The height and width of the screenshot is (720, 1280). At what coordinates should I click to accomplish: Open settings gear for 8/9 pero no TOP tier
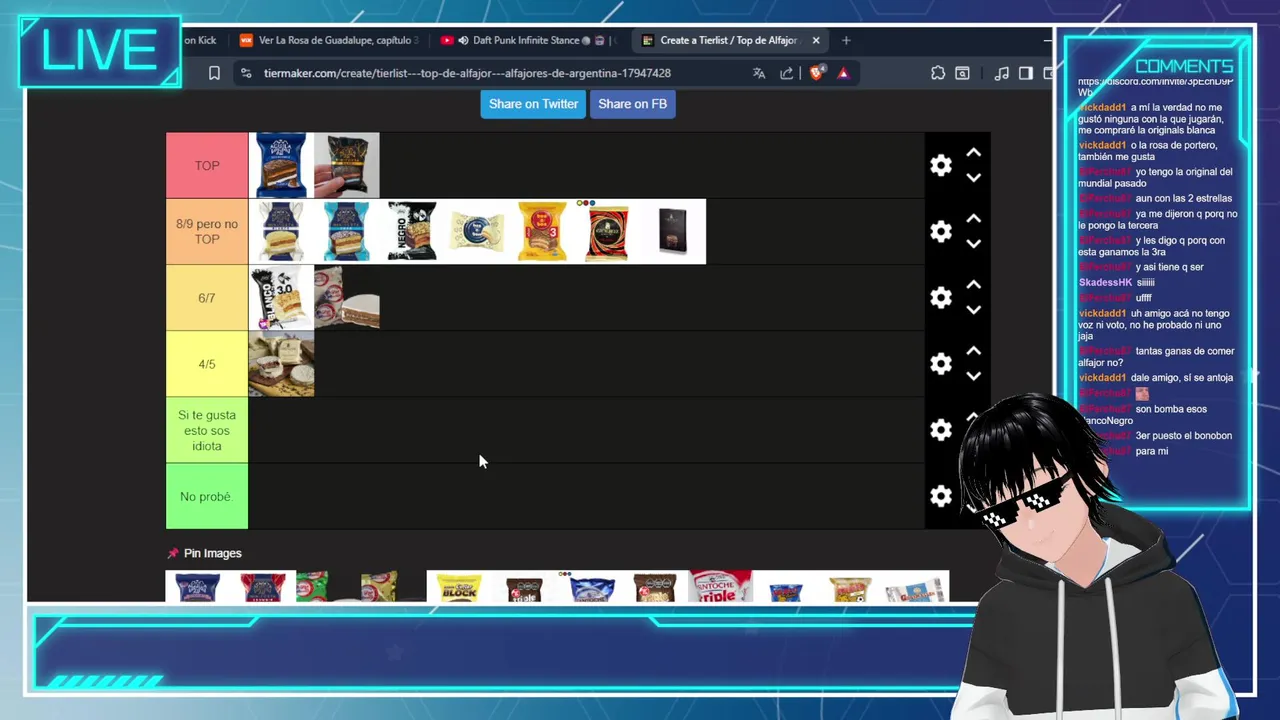pos(941,232)
